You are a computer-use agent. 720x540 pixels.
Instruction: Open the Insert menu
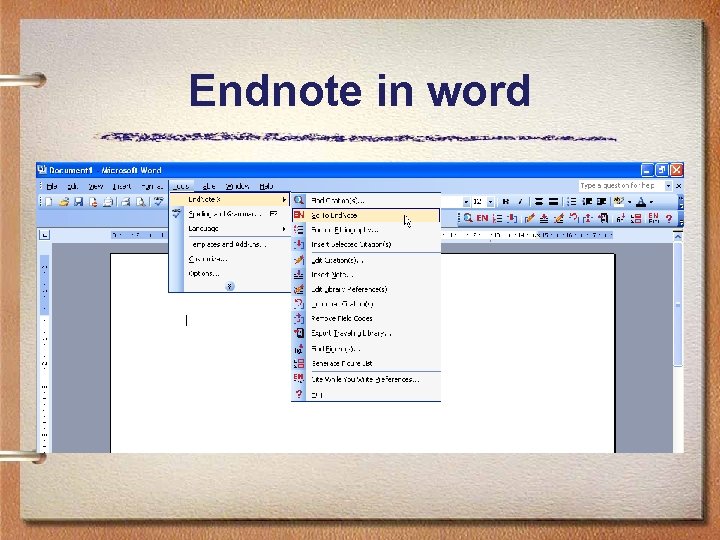coord(122,186)
